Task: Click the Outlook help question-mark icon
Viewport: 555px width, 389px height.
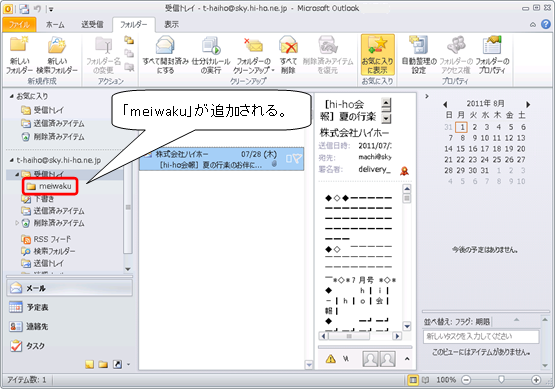Action: click(546, 24)
